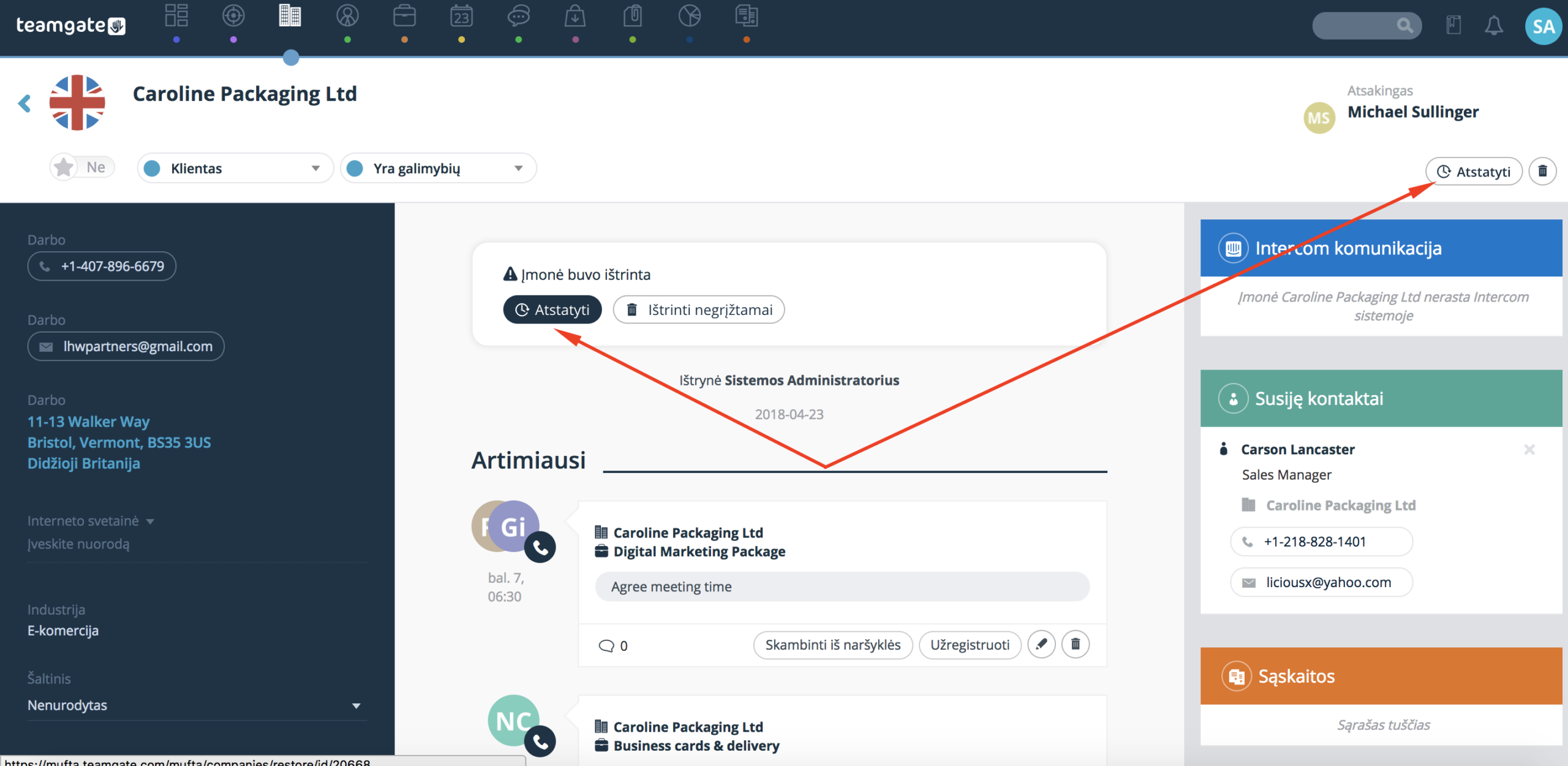Click Carson's phone +1-218-828-1401

(1321, 542)
